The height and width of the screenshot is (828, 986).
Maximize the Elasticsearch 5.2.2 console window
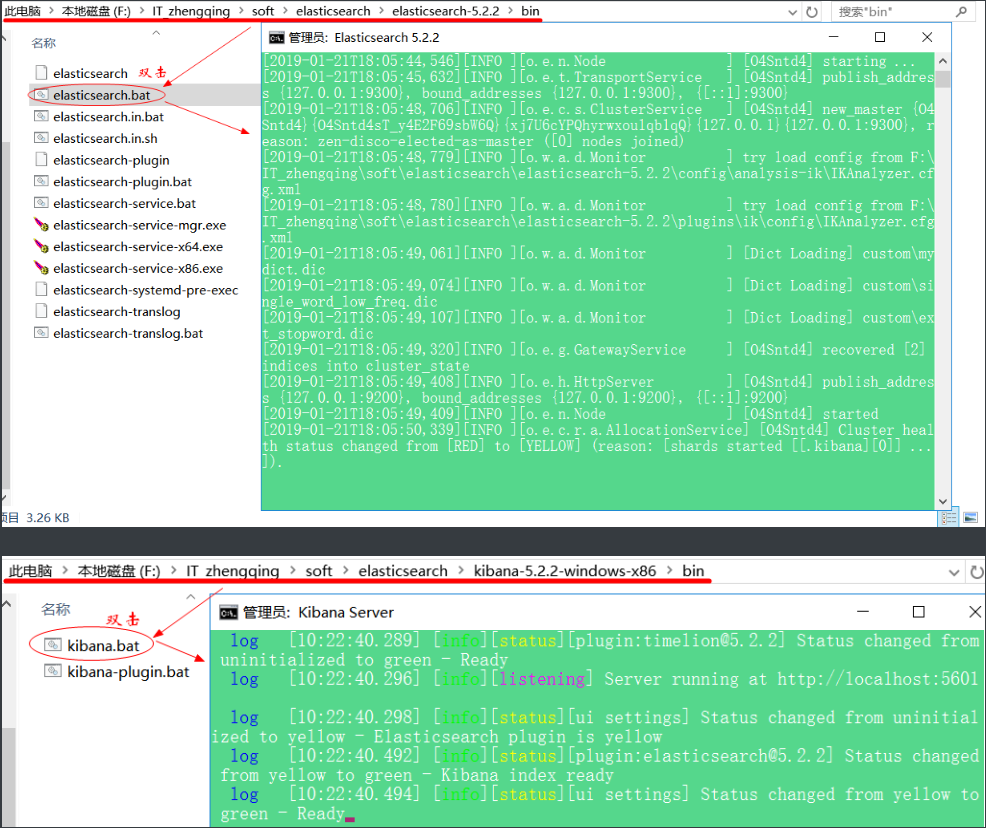[880, 37]
